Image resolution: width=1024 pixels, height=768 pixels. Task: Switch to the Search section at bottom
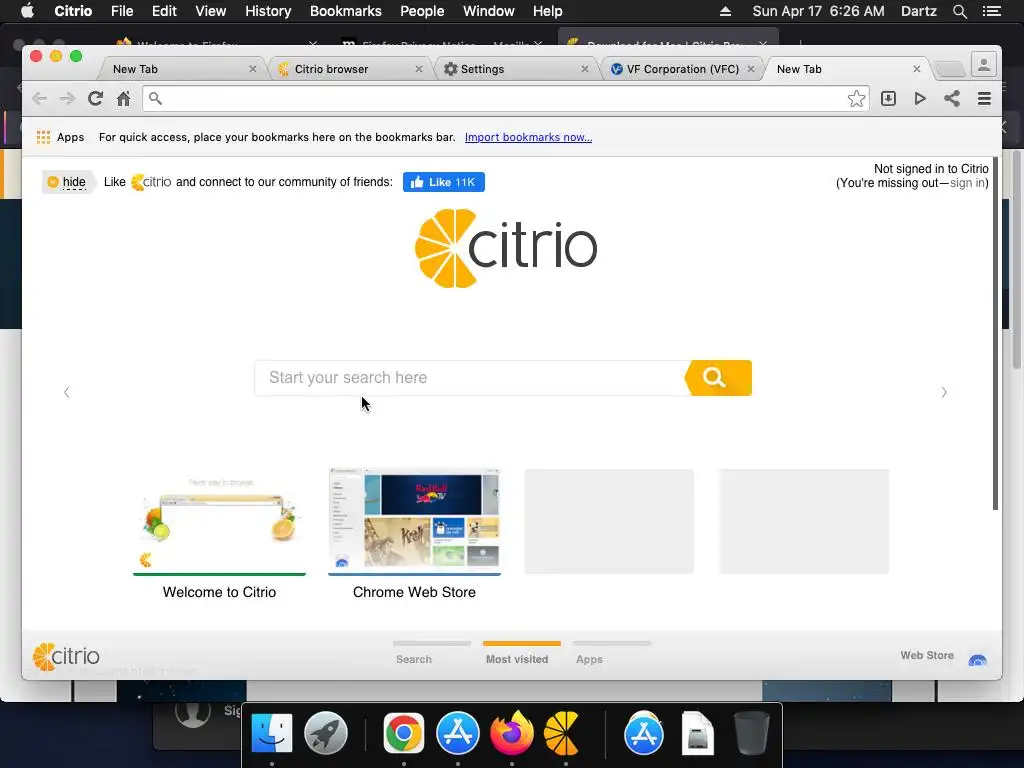(x=432, y=654)
